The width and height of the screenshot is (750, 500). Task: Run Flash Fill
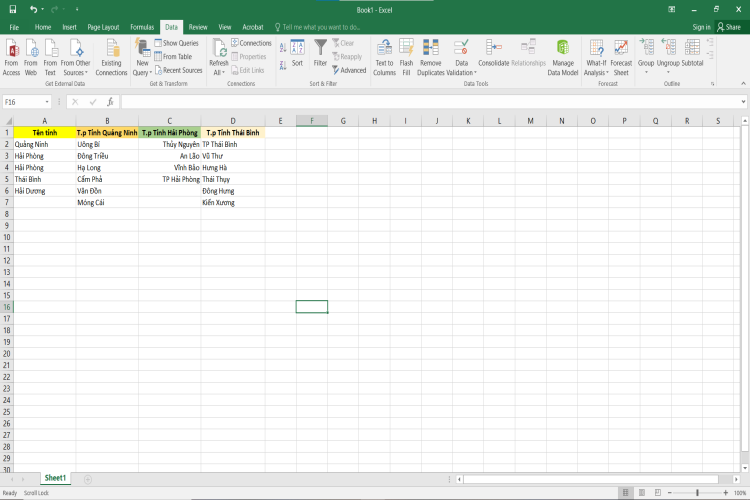coord(406,57)
